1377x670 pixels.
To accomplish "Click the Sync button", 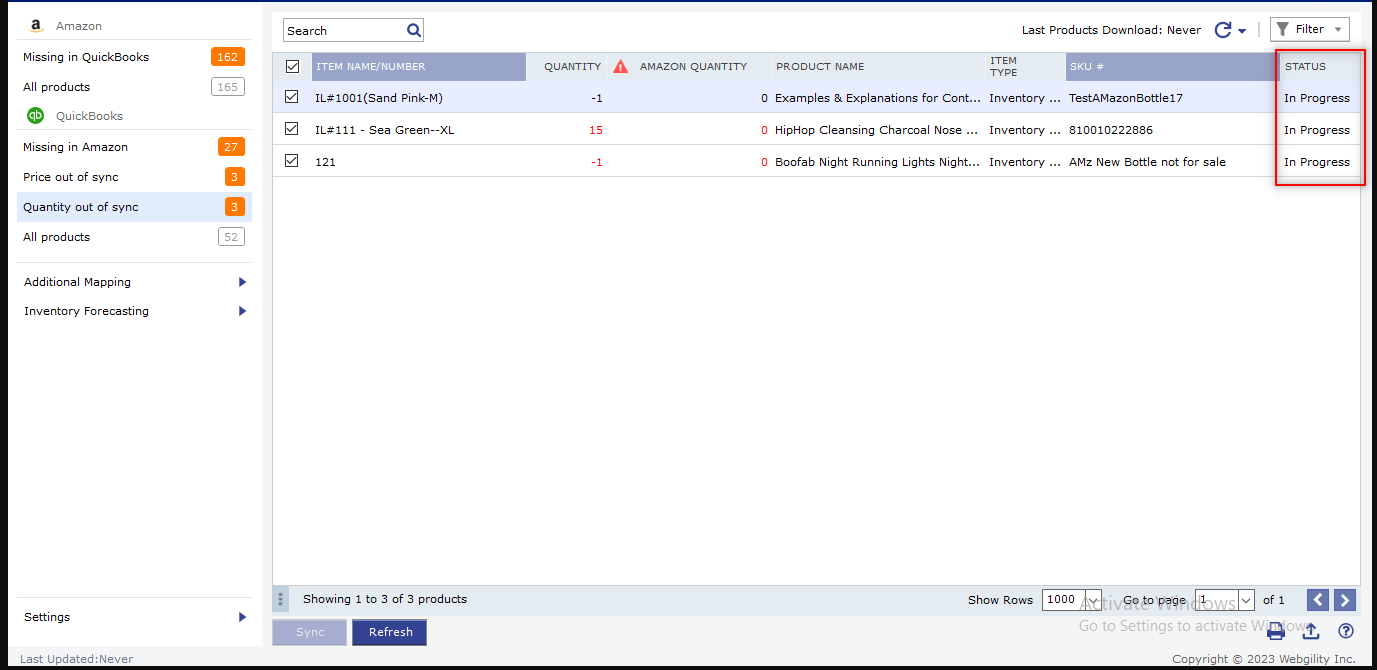I will [x=310, y=632].
